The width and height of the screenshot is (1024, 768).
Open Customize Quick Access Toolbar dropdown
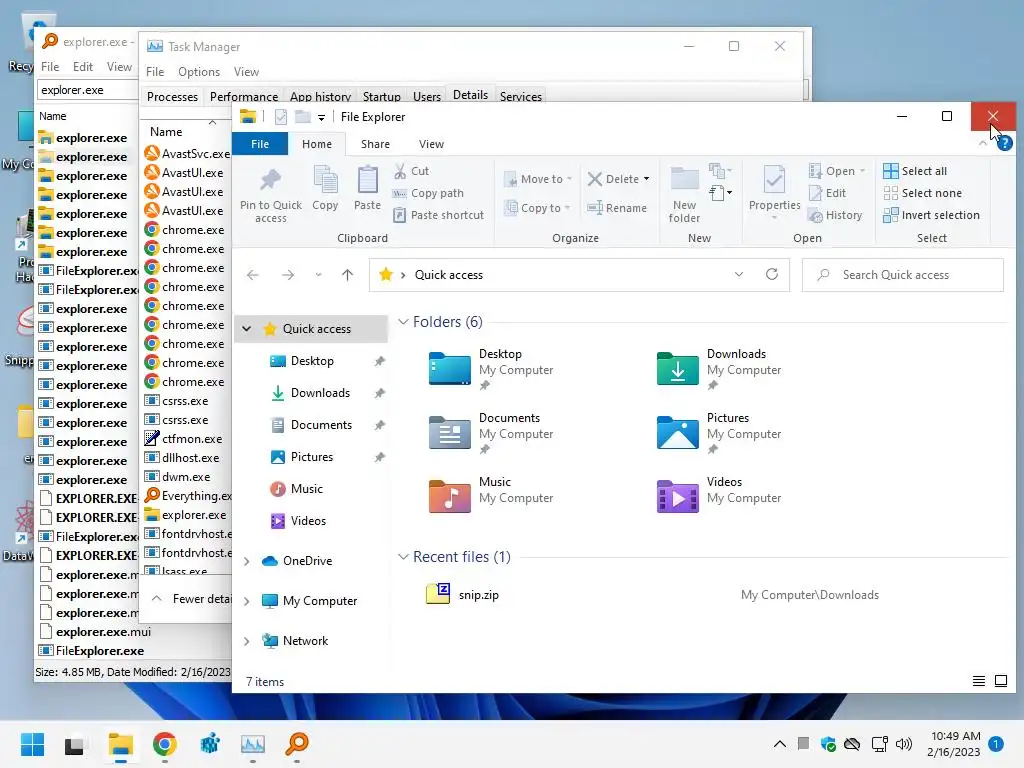point(321,118)
